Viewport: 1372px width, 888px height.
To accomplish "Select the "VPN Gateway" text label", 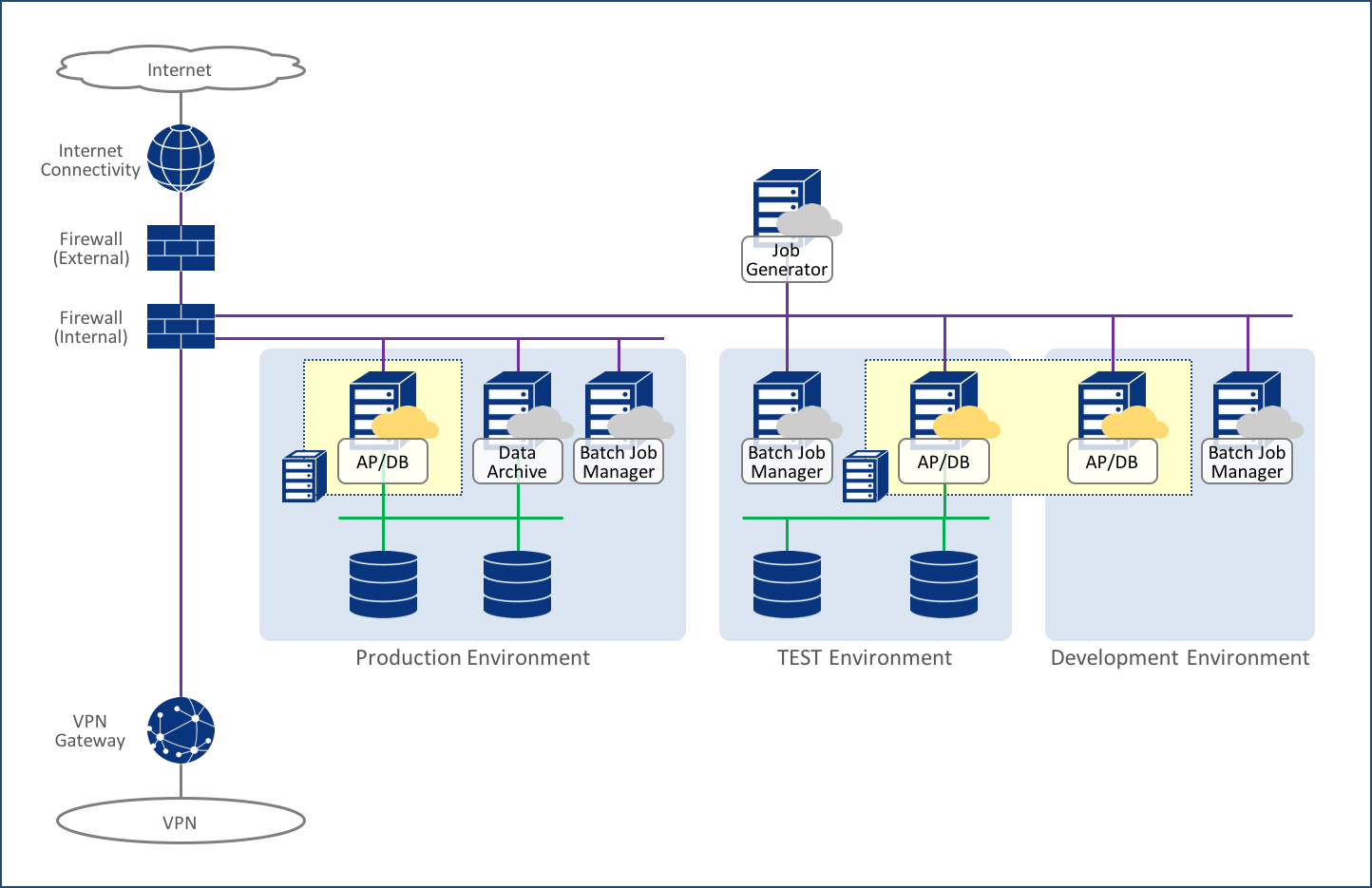I will click(90, 731).
